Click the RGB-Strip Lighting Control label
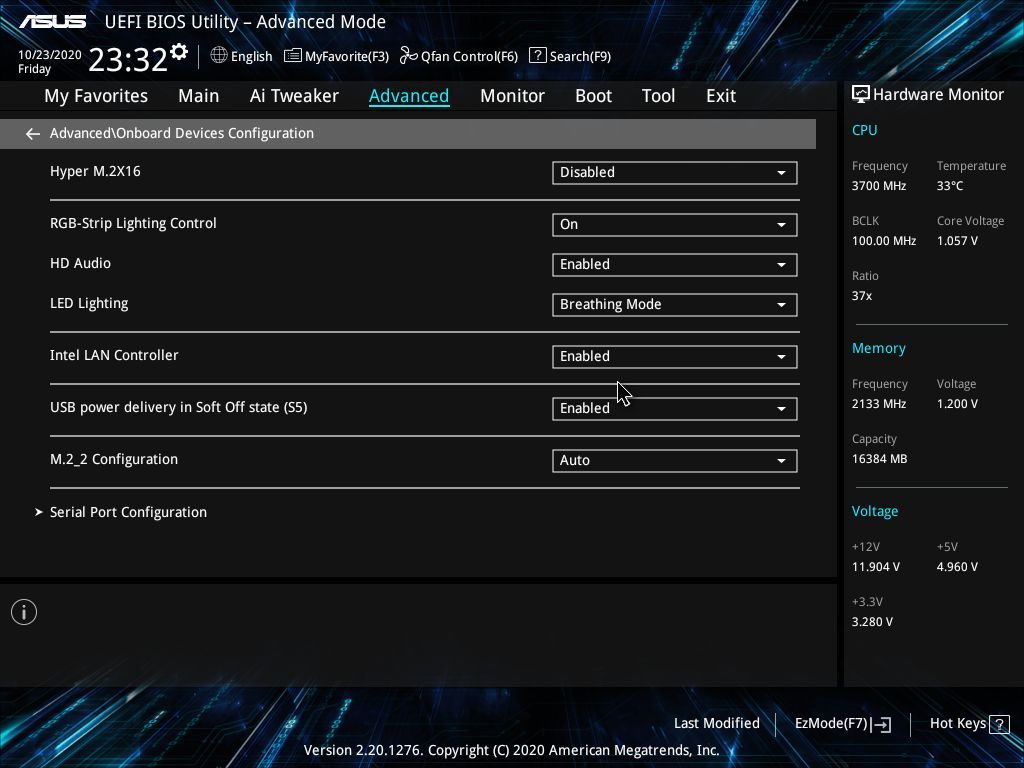The image size is (1024, 768). (133, 223)
